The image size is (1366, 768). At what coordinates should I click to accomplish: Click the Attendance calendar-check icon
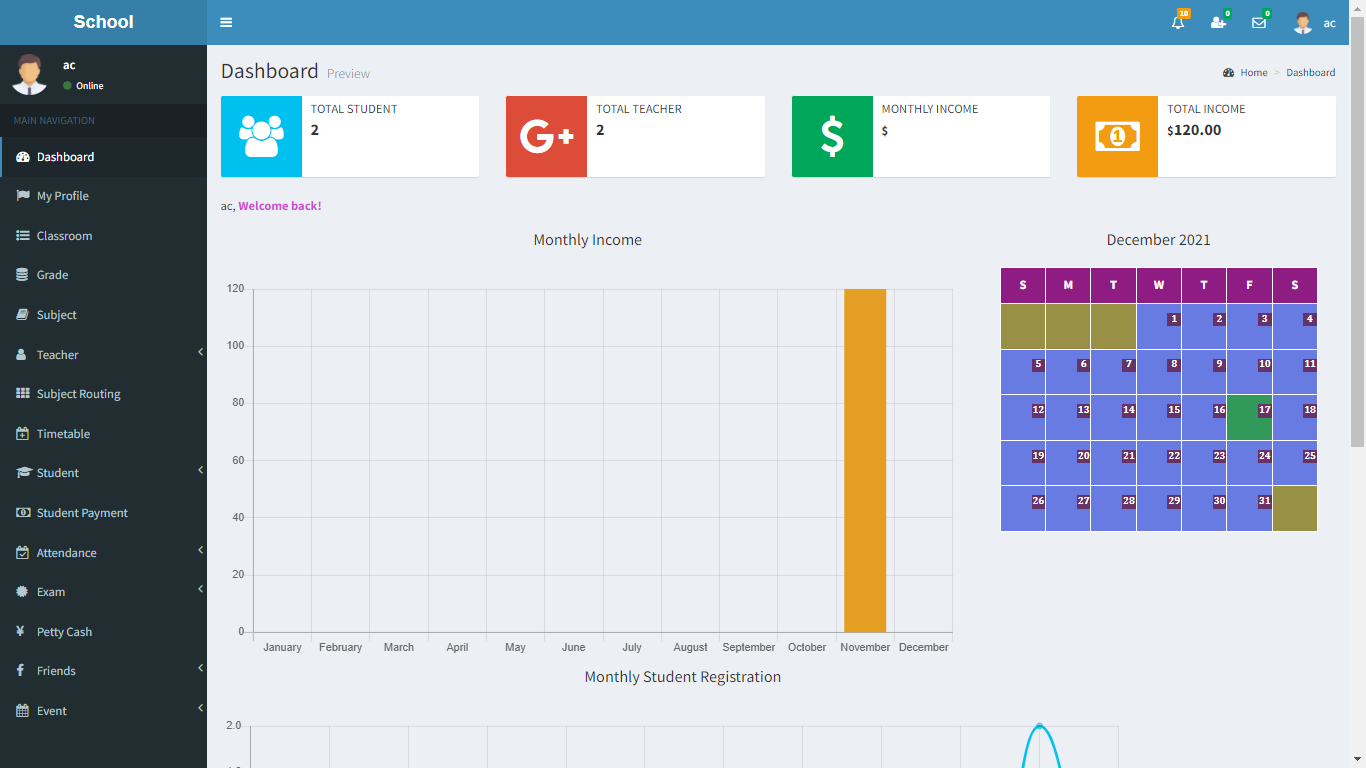point(23,553)
